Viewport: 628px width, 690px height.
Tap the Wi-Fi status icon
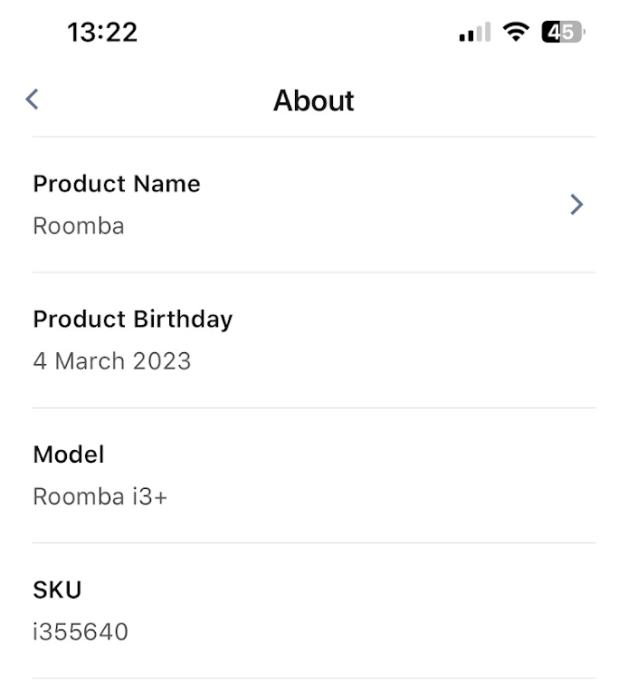516,32
